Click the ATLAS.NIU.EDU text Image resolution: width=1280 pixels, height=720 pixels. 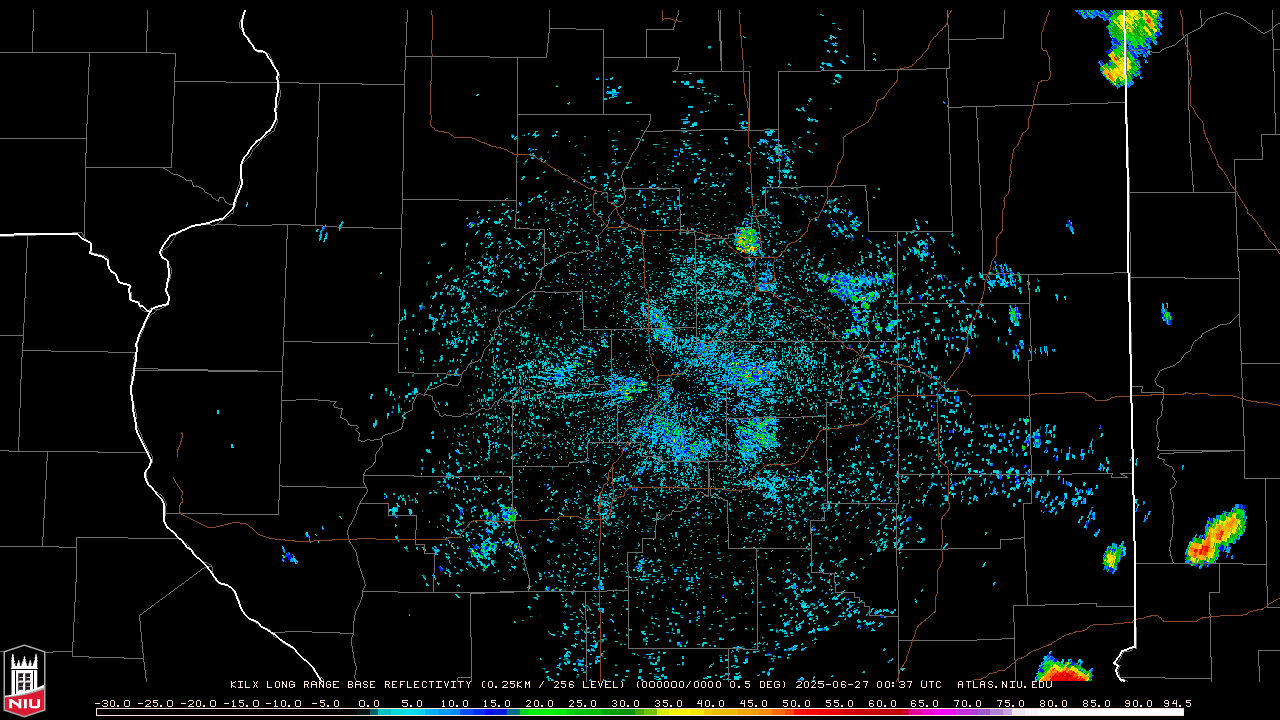1004,685
